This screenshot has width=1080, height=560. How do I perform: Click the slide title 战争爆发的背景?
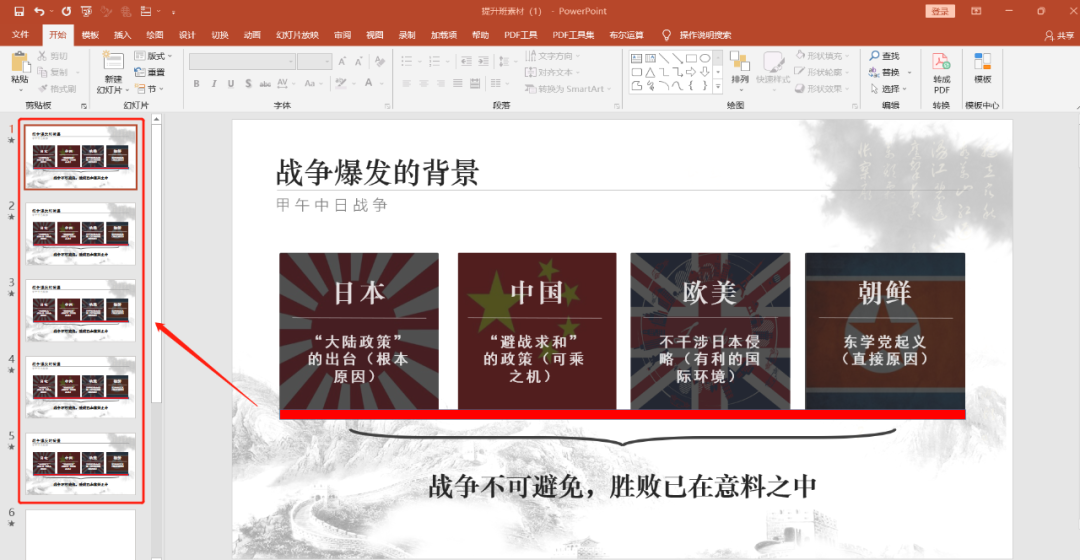click(377, 172)
